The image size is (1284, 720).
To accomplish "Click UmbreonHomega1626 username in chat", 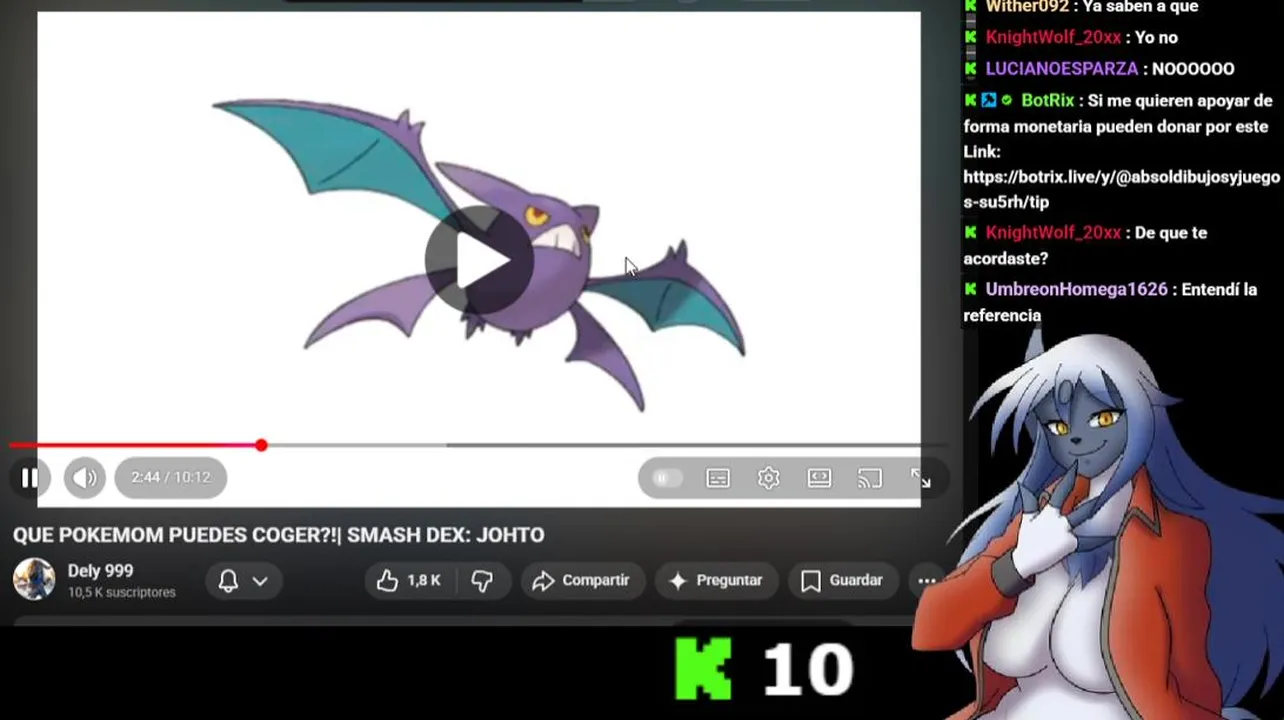I will coord(1076,290).
